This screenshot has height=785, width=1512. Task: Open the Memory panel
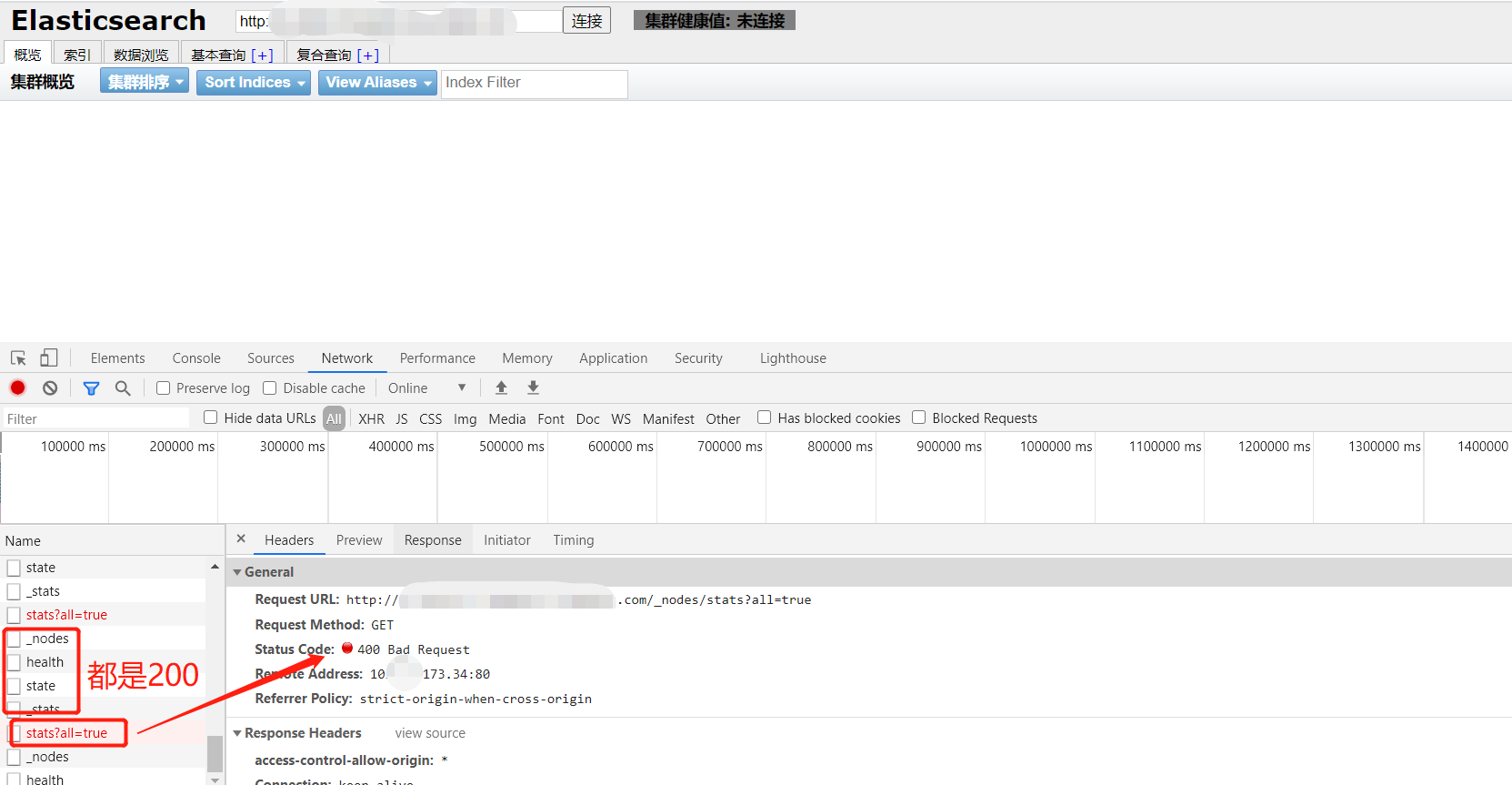[527, 358]
